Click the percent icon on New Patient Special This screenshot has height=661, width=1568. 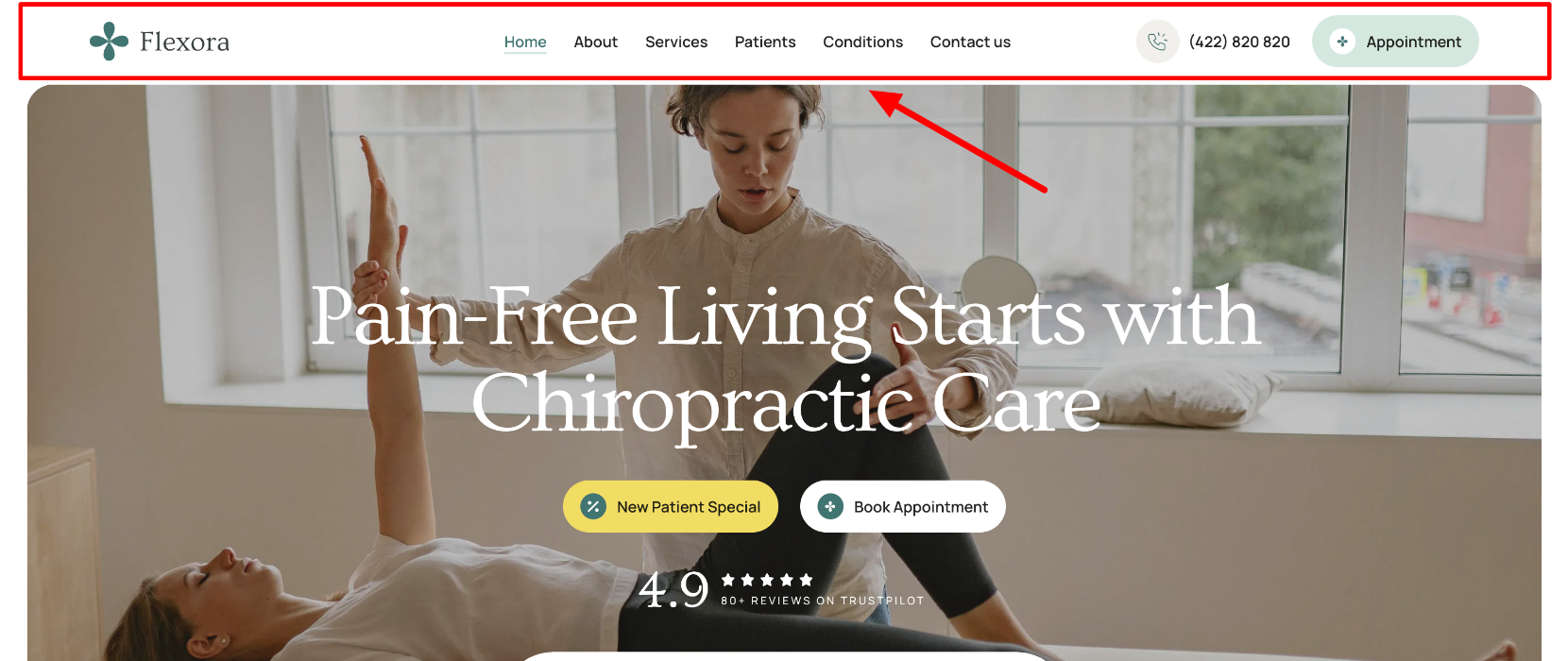tap(593, 507)
